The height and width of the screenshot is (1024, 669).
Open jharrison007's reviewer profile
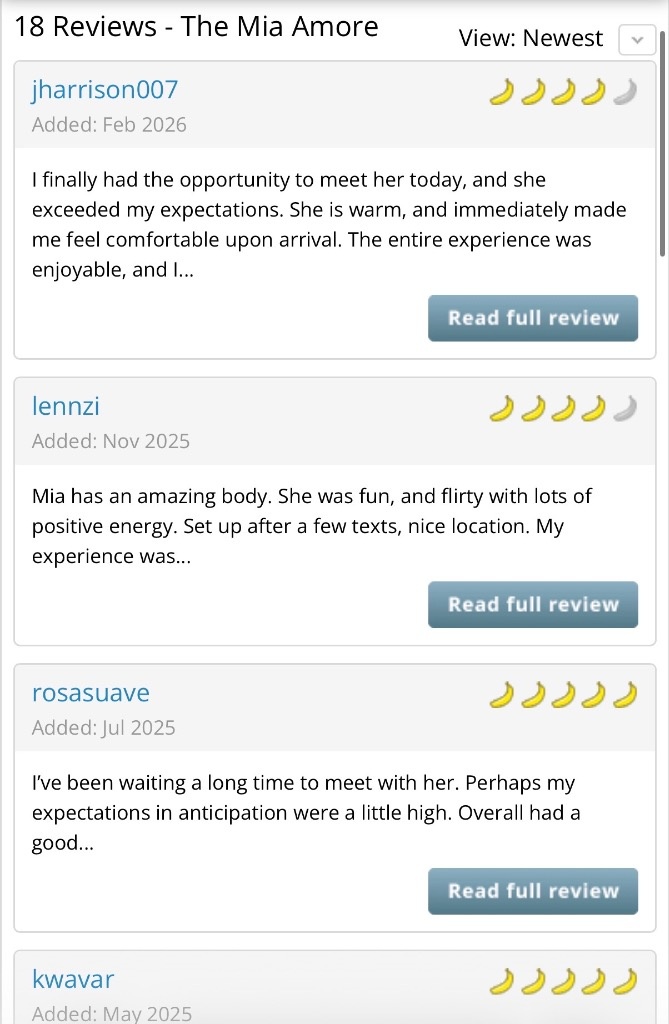[105, 90]
